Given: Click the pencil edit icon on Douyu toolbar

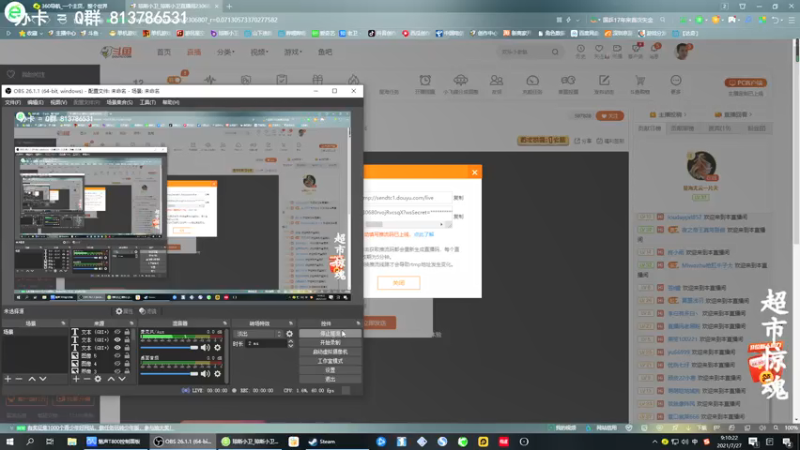Looking at the screenshot, I should [x=604, y=81].
